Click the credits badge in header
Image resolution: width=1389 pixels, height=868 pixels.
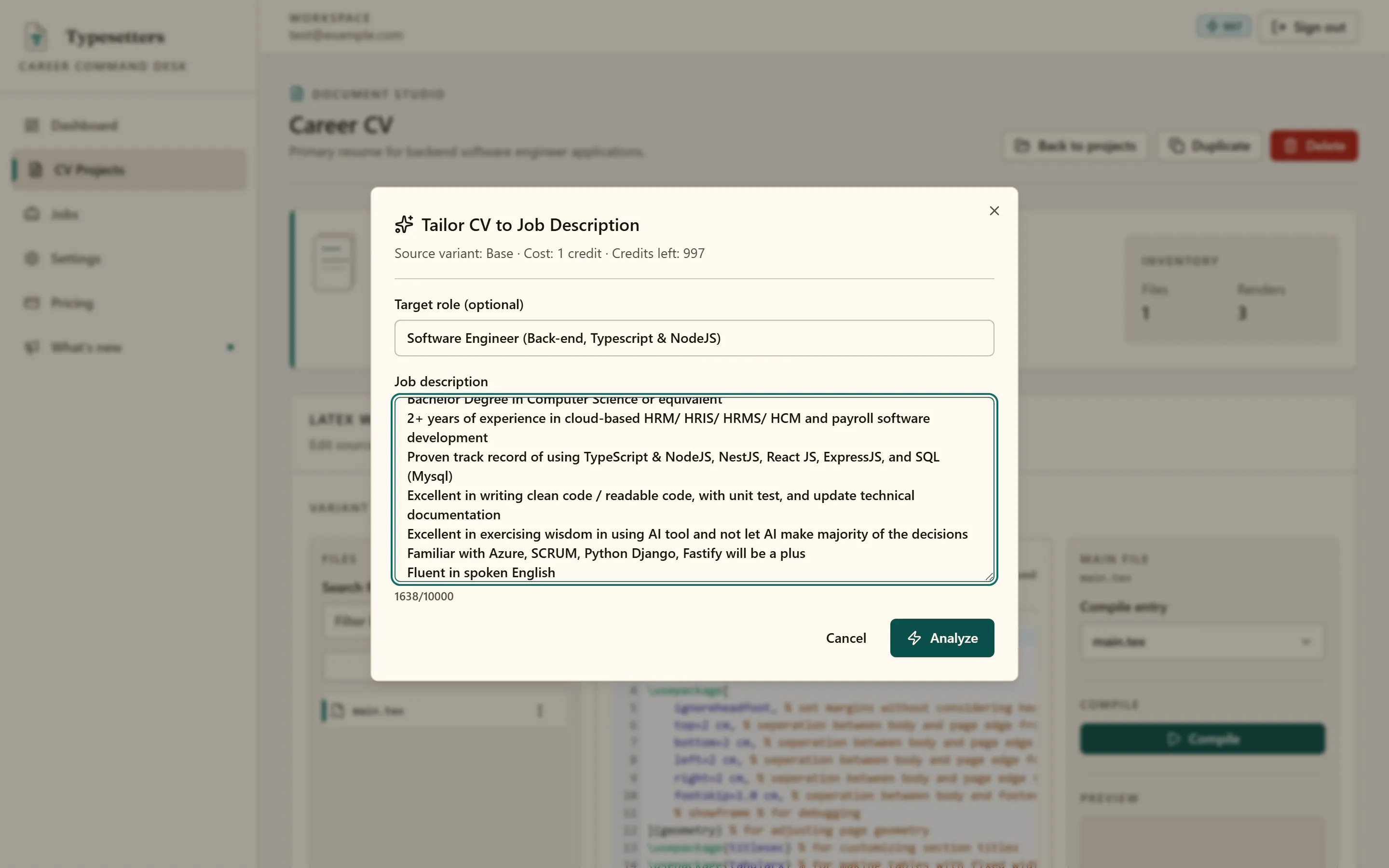pos(1224,27)
